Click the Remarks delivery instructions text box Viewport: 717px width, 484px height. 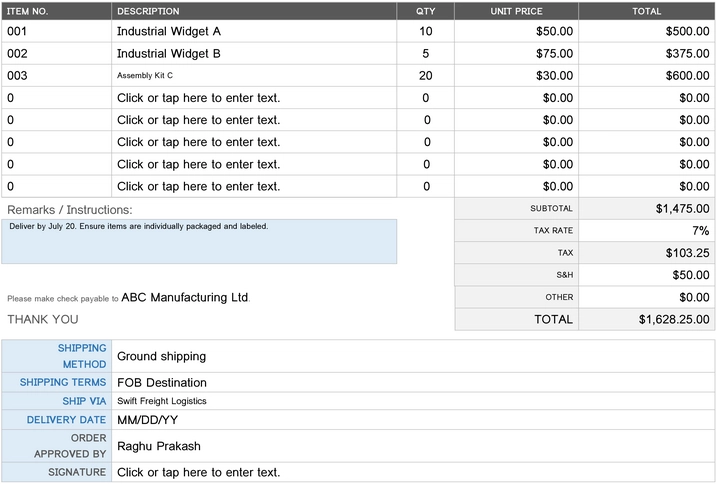coord(200,241)
